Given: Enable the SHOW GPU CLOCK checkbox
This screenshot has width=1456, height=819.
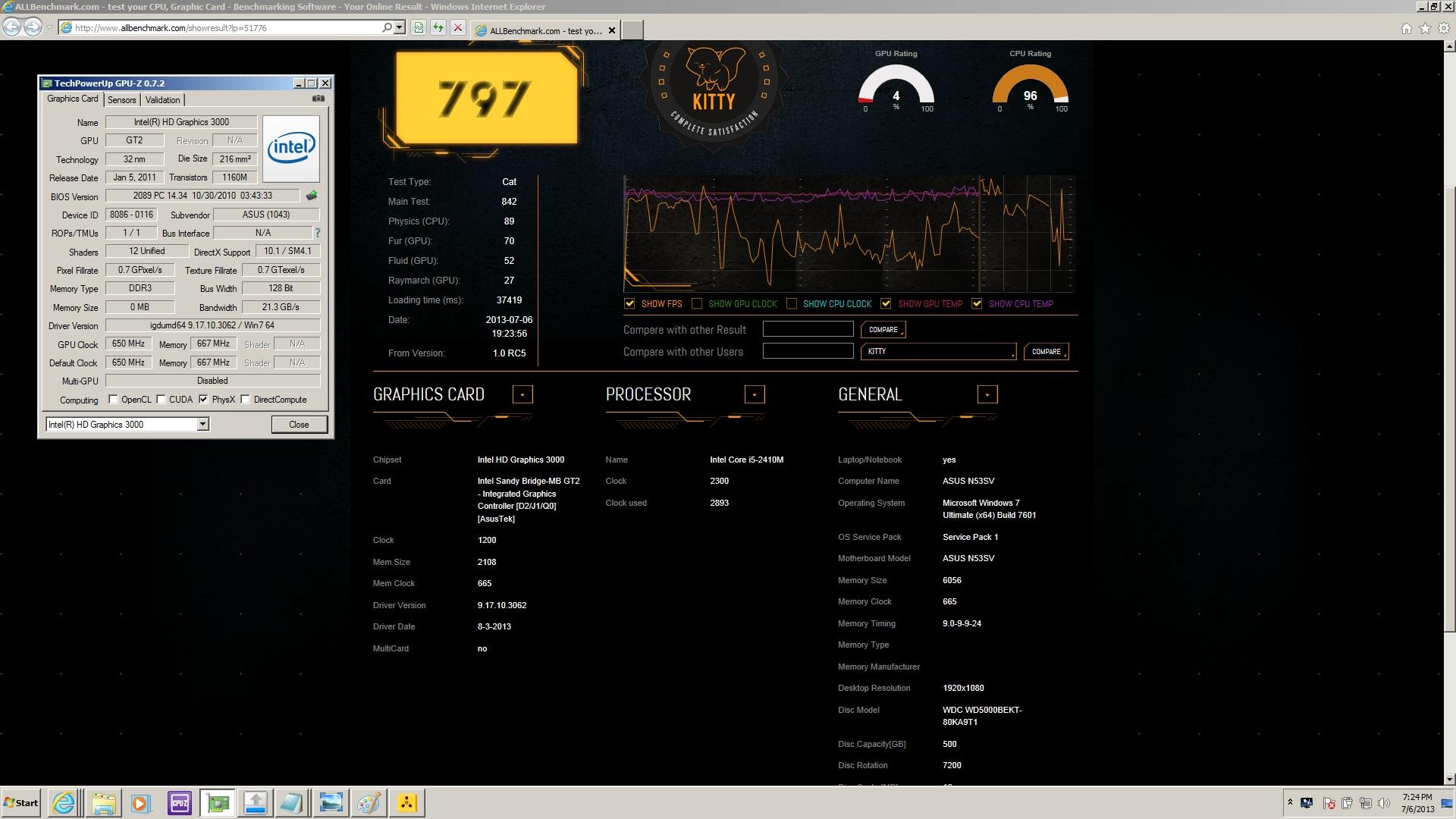Looking at the screenshot, I should 697,303.
